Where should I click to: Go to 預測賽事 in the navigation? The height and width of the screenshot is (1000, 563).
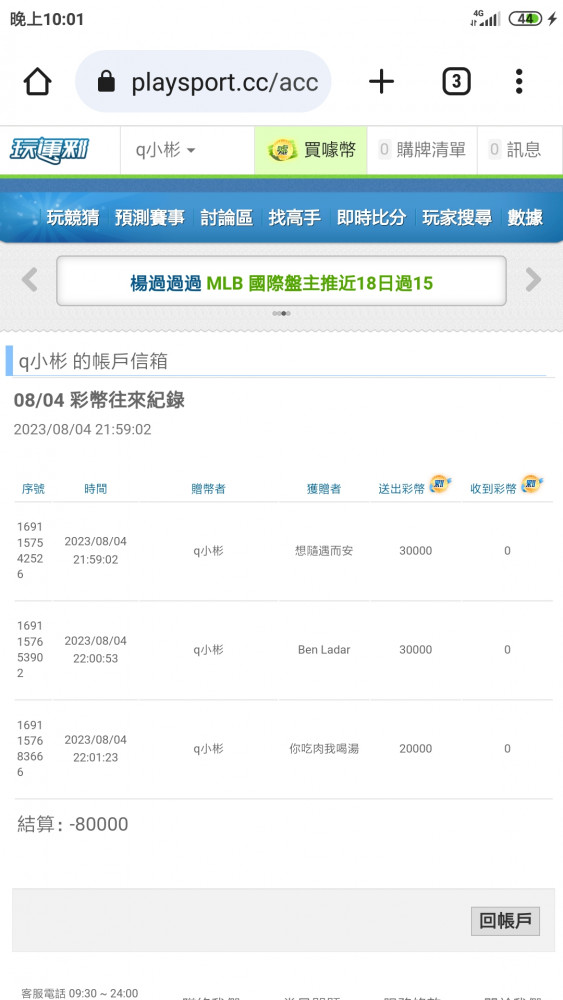tap(150, 217)
